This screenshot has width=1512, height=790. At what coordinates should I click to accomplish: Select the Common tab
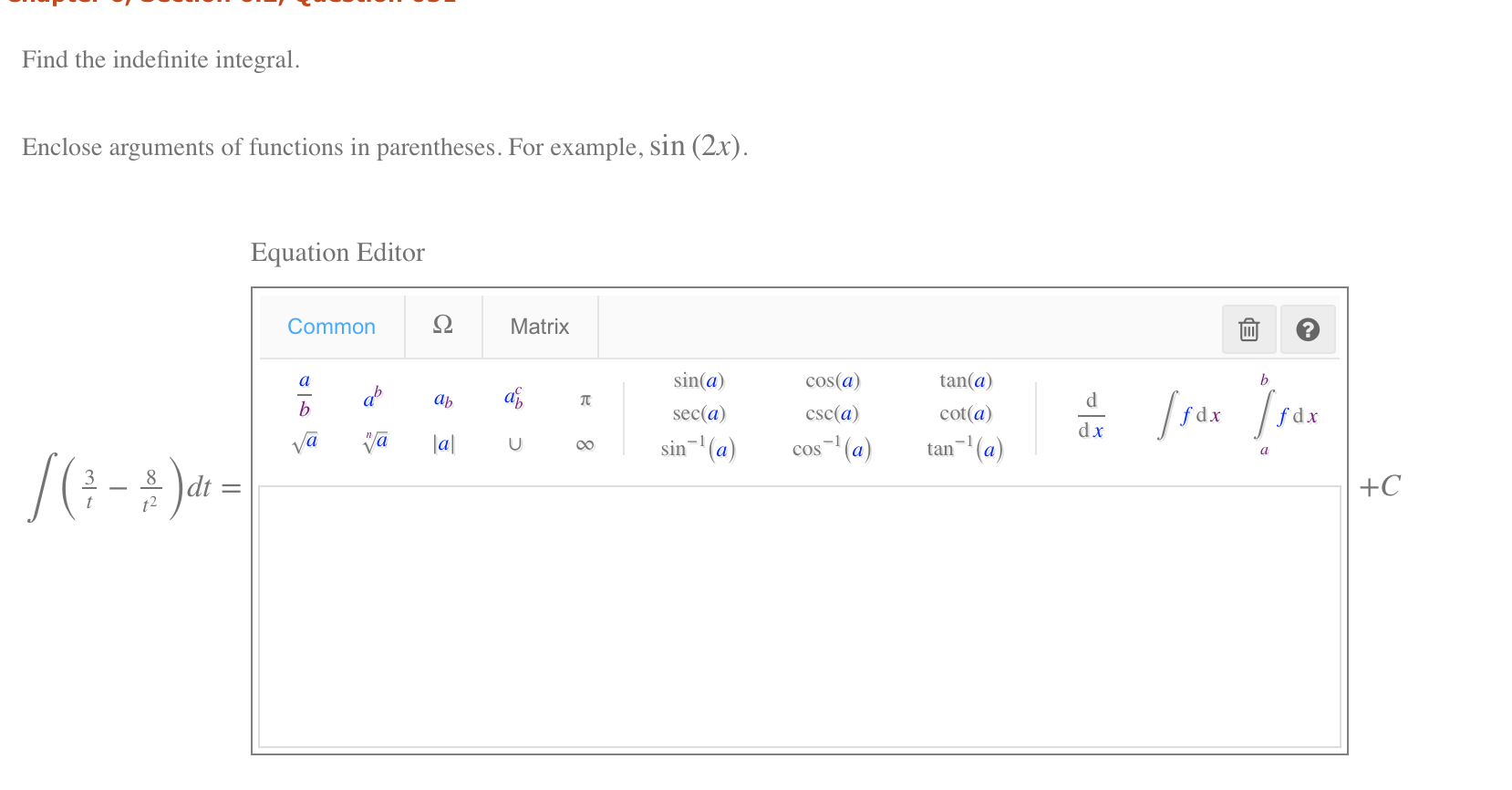pos(331,327)
